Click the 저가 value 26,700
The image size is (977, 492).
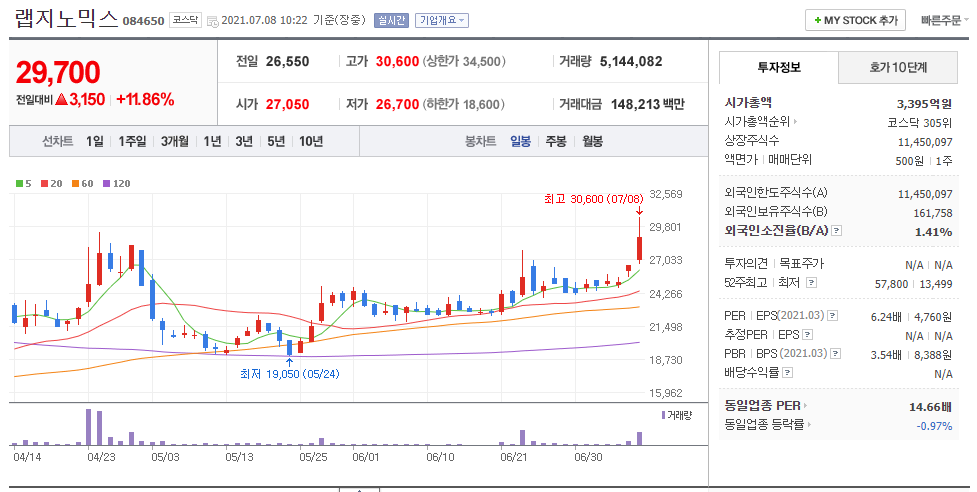point(398,104)
